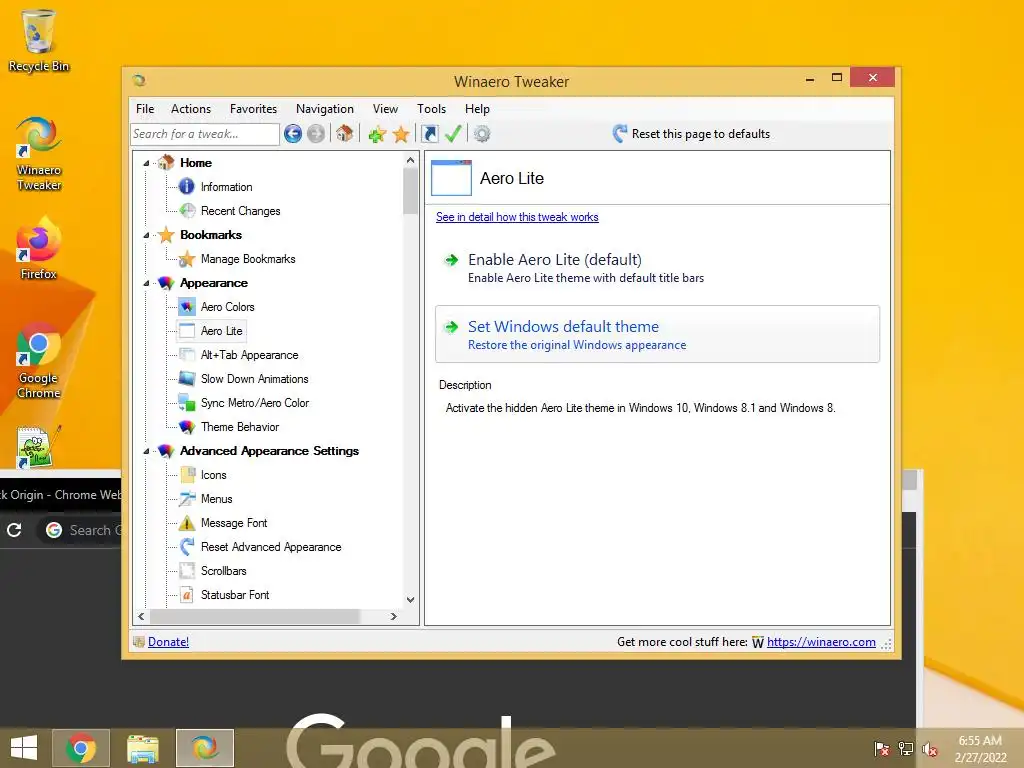The image size is (1024, 768).
Task: Click Enable Aero Lite (default) option
Action: (657, 268)
